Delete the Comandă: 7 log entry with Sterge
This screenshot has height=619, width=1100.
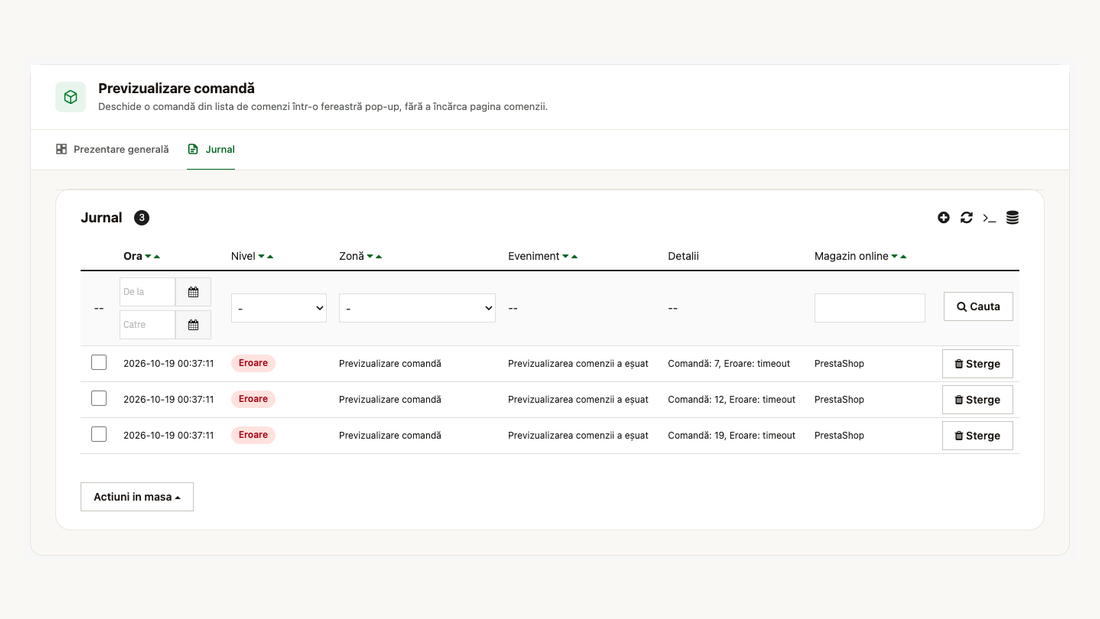point(977,364)
